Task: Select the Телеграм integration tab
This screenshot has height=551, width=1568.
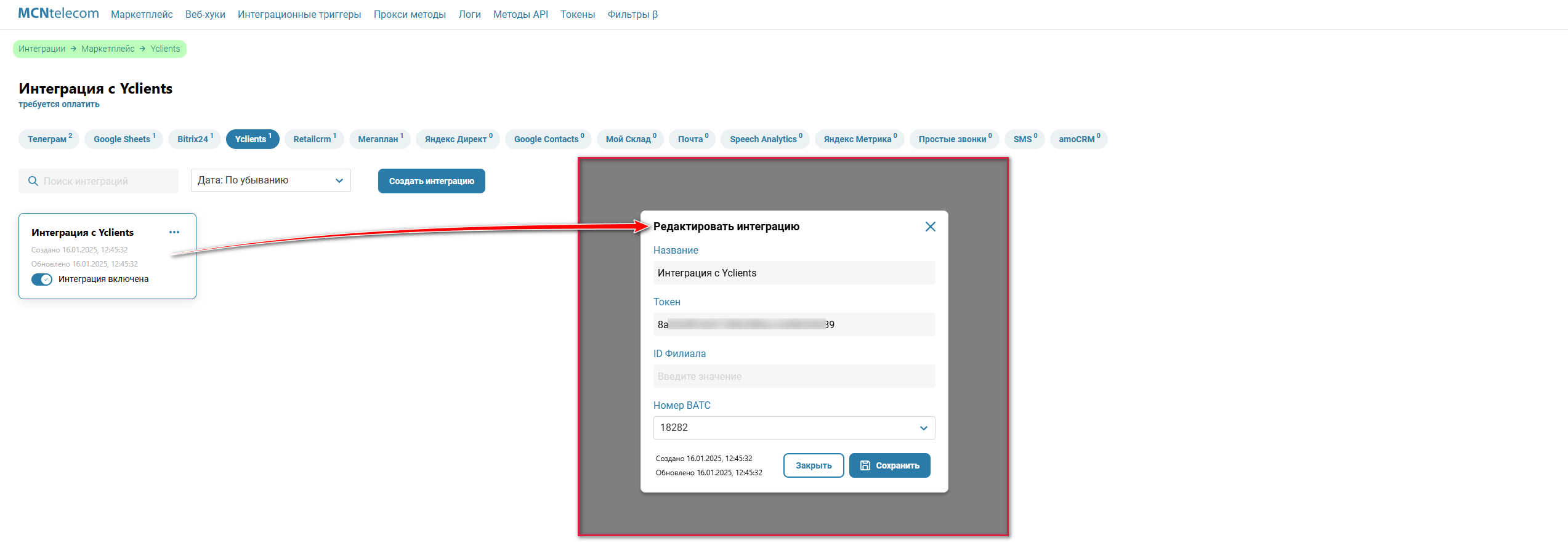Action: click(x=49, y=139)
